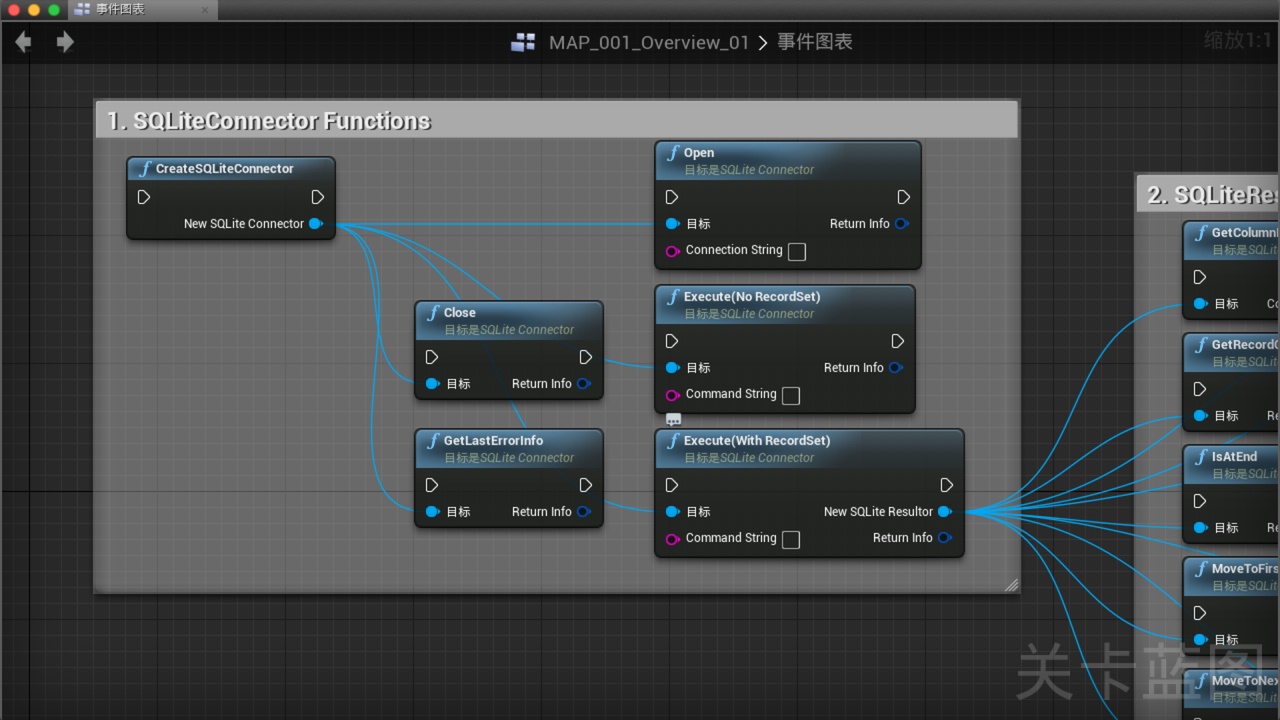Screen dimensions: 1280x720
Task: Select the Execute(With RecordSet) node title
Action: pyautogui.click(x=757, y=441)
